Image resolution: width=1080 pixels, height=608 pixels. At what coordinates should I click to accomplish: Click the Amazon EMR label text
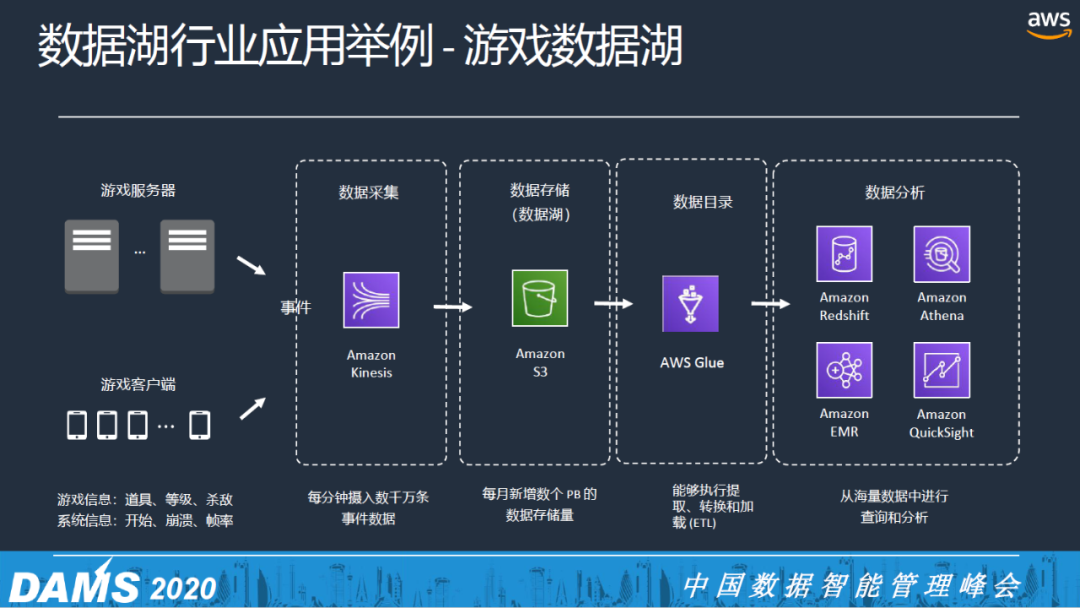pos(844,423)
